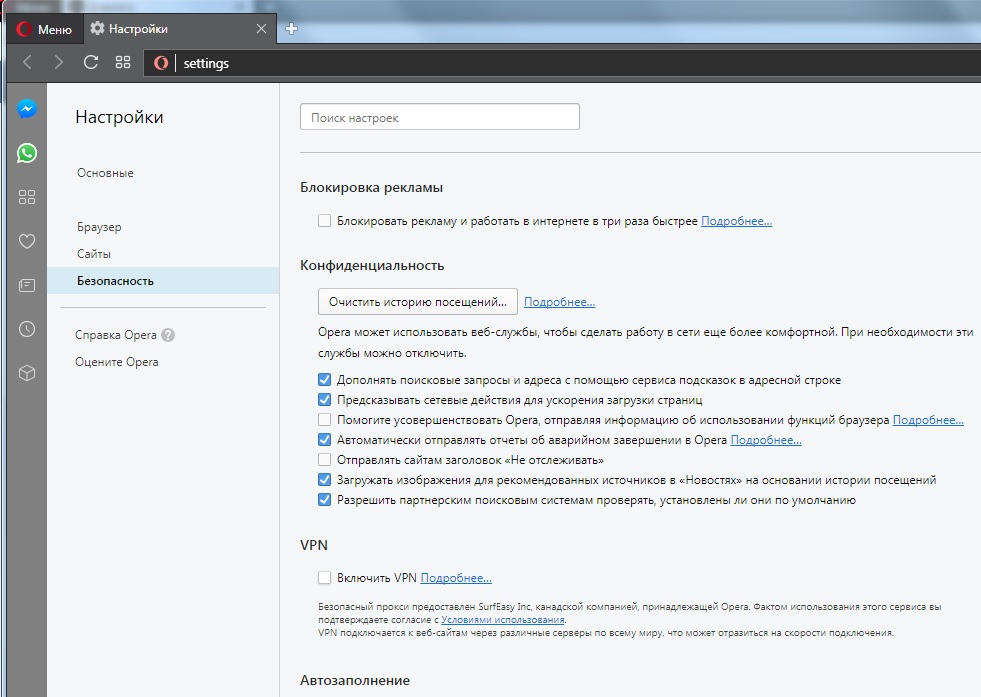The height and width of the screenshot is (697, 981).
Task: Click the Конфиденциальность heading
Action: click(372, 265)
